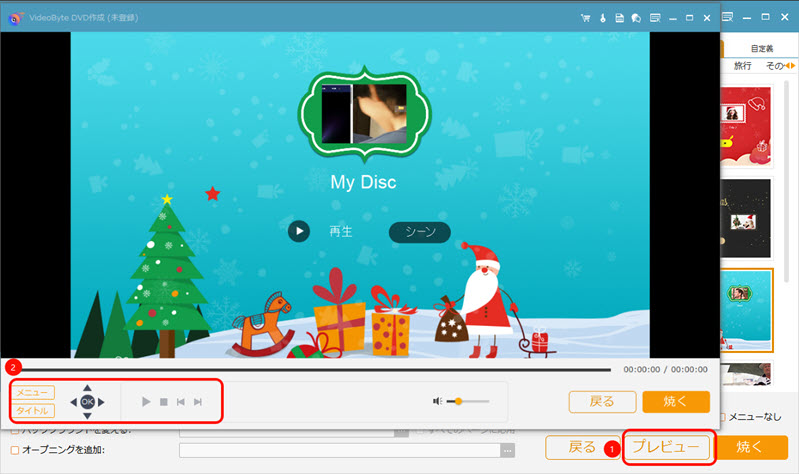
Task: Click the VideoByte app logo
Action: click(x=16, y=18)
